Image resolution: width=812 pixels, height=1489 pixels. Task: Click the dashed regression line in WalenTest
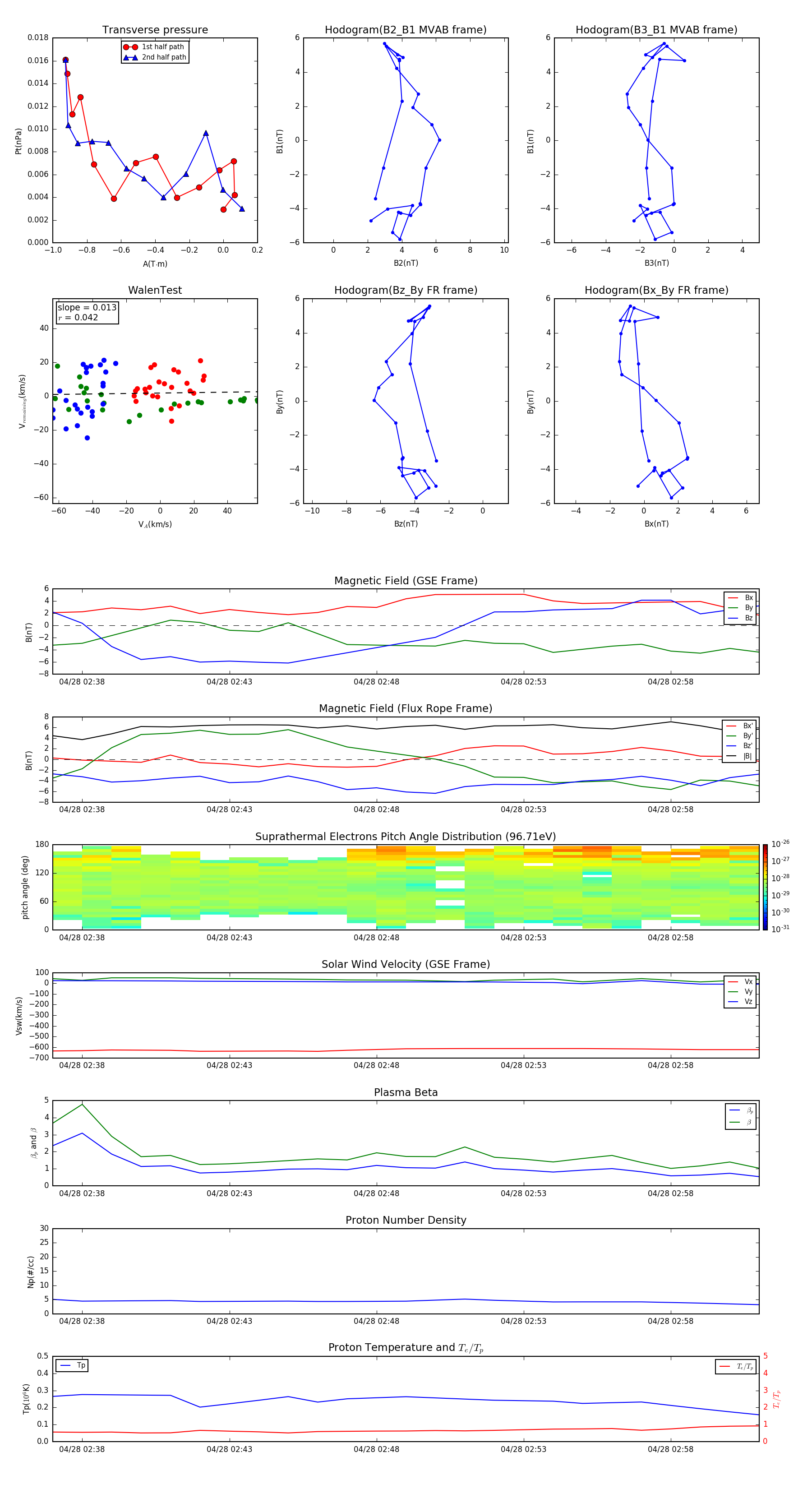pyautogui.click(x=155, y=393)
